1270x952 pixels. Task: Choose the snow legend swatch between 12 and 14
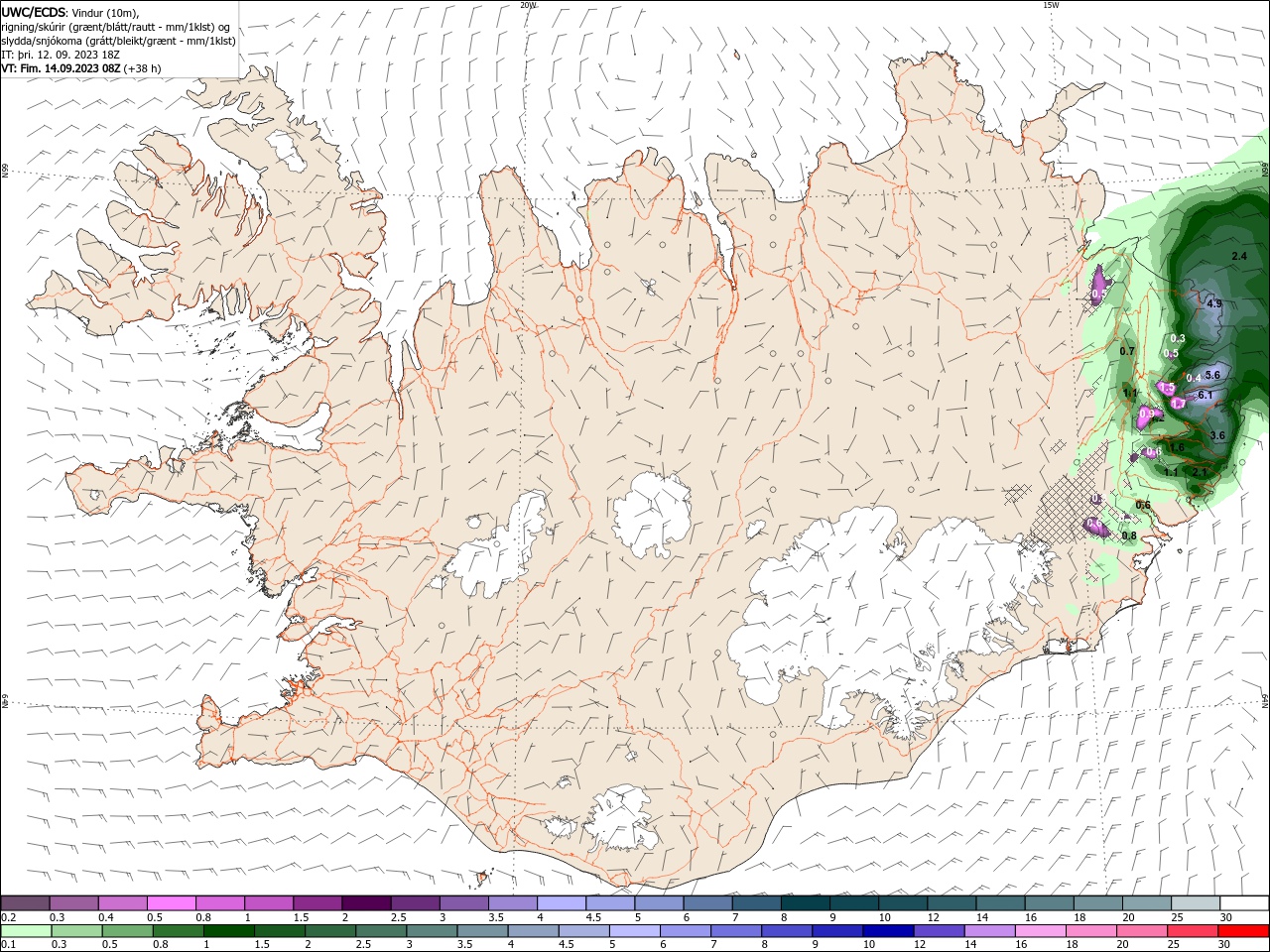[x=951, y=903]
